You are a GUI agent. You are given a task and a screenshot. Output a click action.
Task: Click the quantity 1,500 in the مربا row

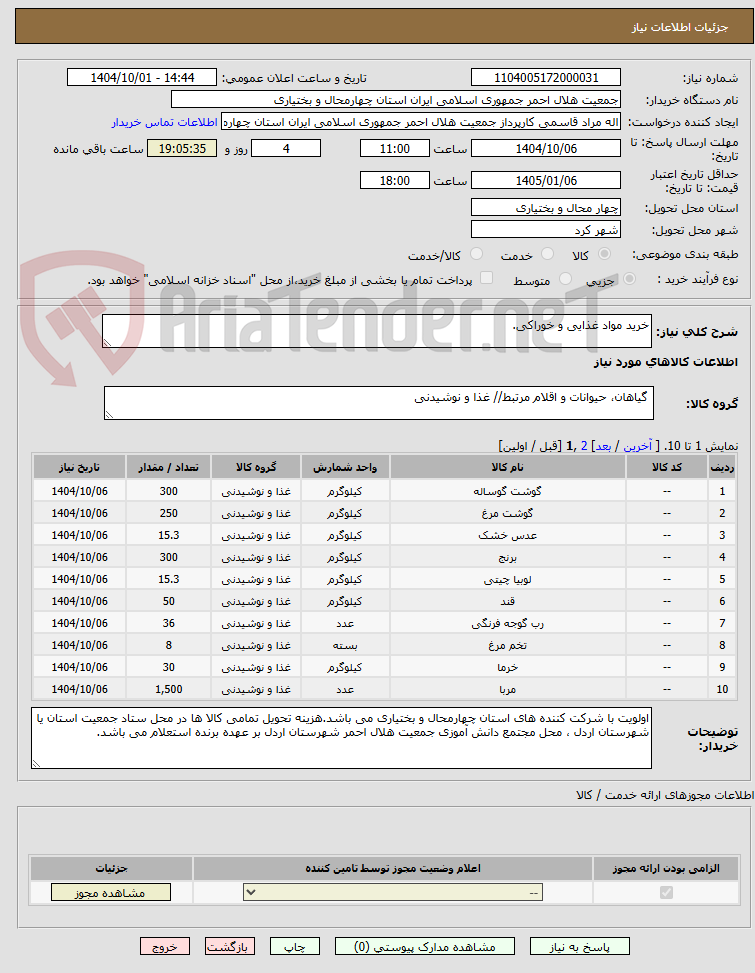(x=169, y=689)
